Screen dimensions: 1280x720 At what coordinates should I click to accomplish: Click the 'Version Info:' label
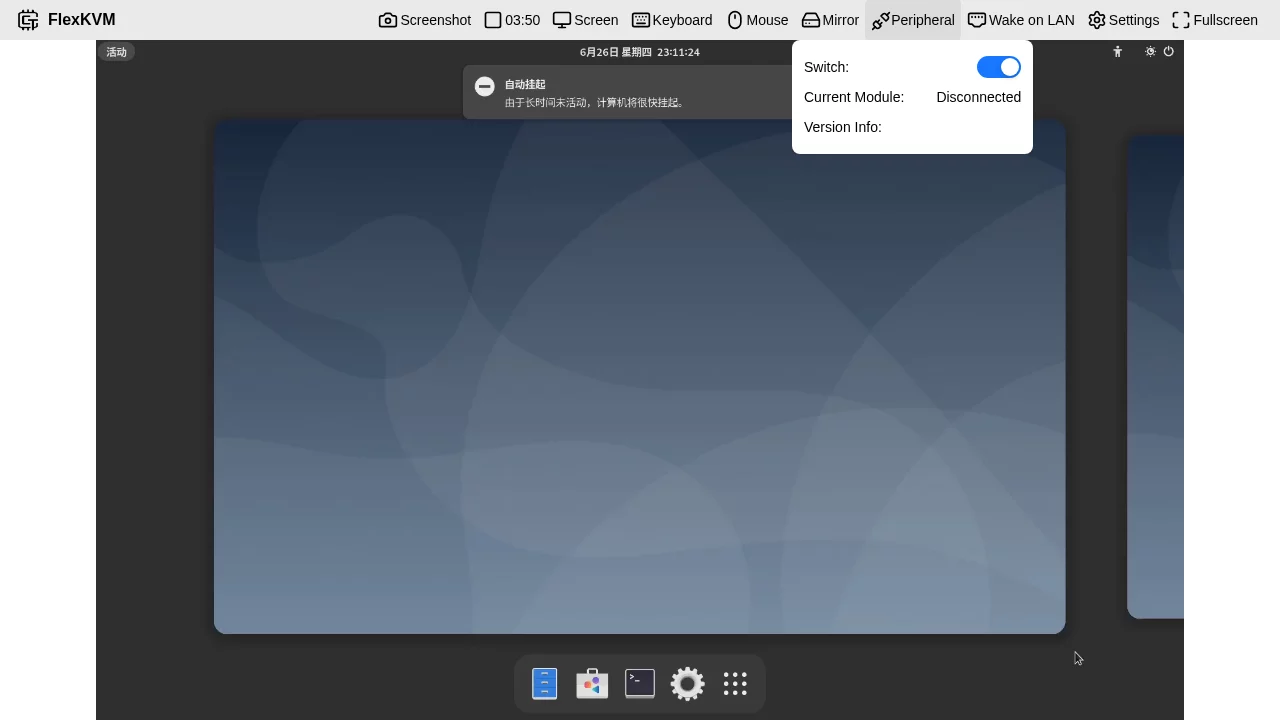point(843,127)
